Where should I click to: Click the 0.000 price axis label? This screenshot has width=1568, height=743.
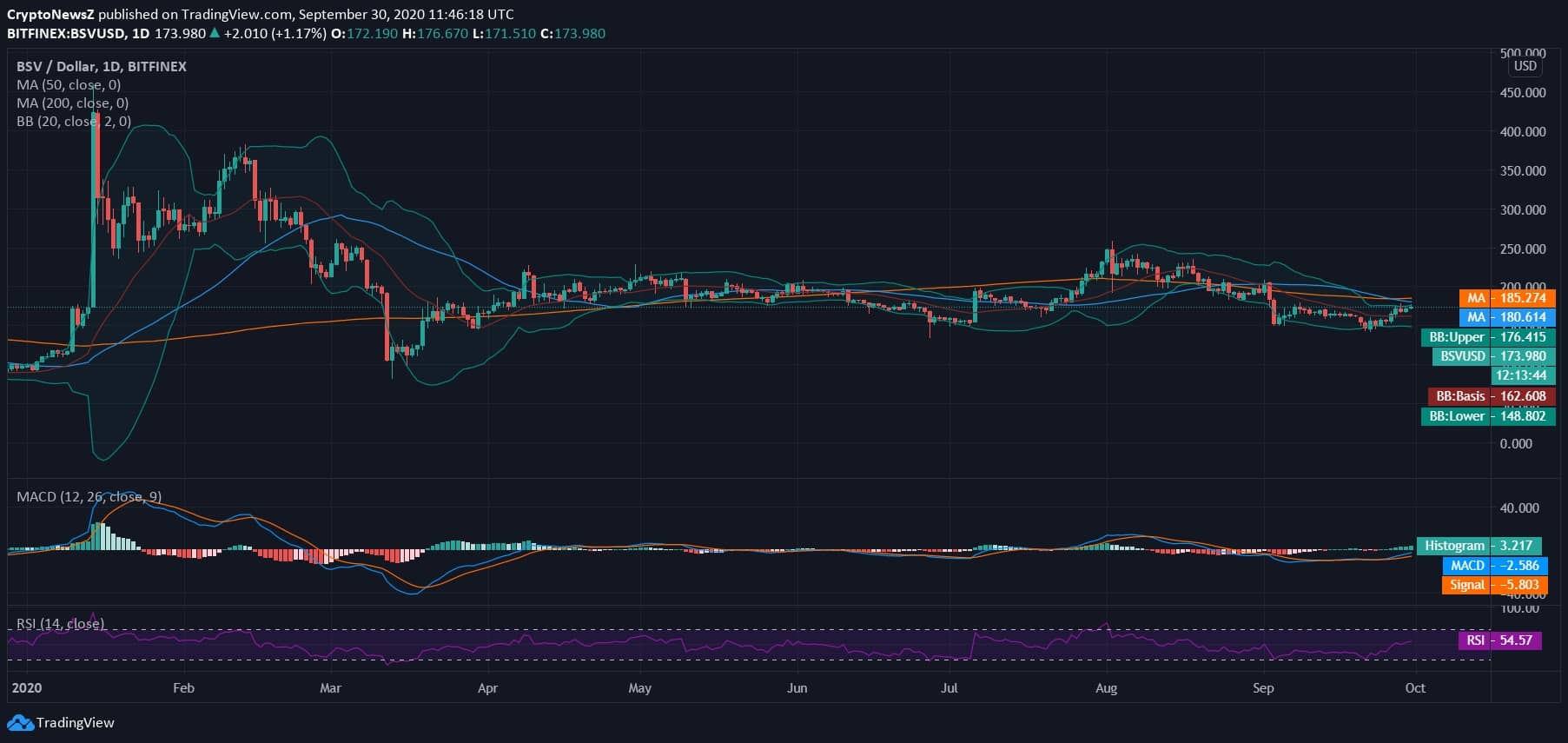pyautogui.click(x=1517, y=443)
